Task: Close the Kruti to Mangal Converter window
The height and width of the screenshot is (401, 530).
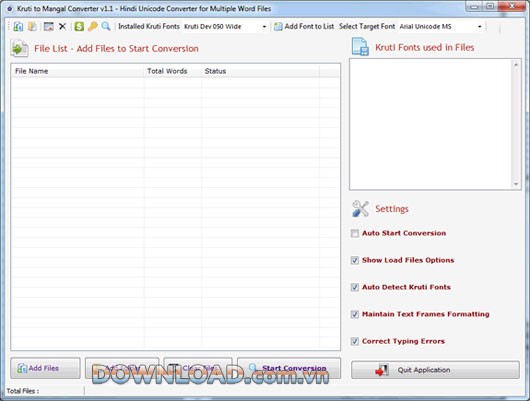Action: click(x=512, y=6)
